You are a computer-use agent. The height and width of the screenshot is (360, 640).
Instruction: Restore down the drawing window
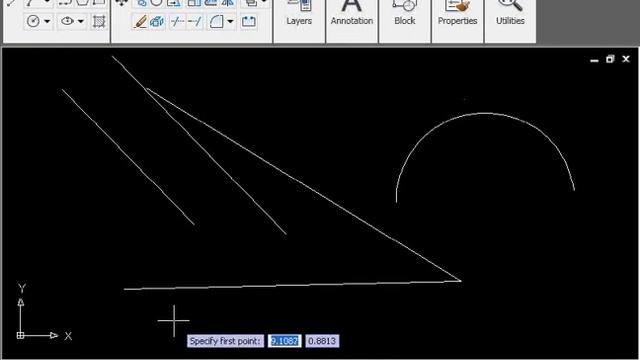click(610, 60)
